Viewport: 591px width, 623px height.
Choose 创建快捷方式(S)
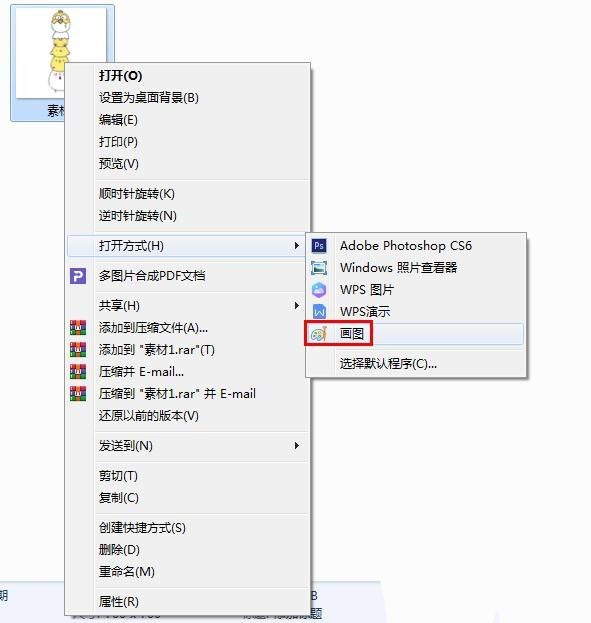click(x=187, y=528)
